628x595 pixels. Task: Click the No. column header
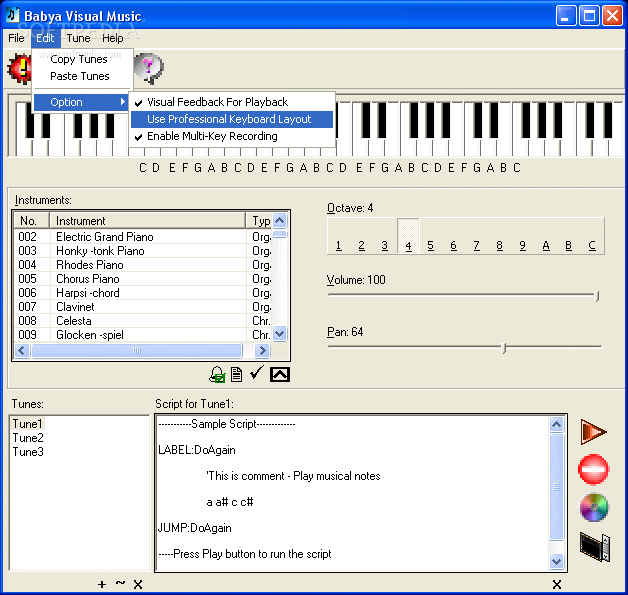(32, 221)
